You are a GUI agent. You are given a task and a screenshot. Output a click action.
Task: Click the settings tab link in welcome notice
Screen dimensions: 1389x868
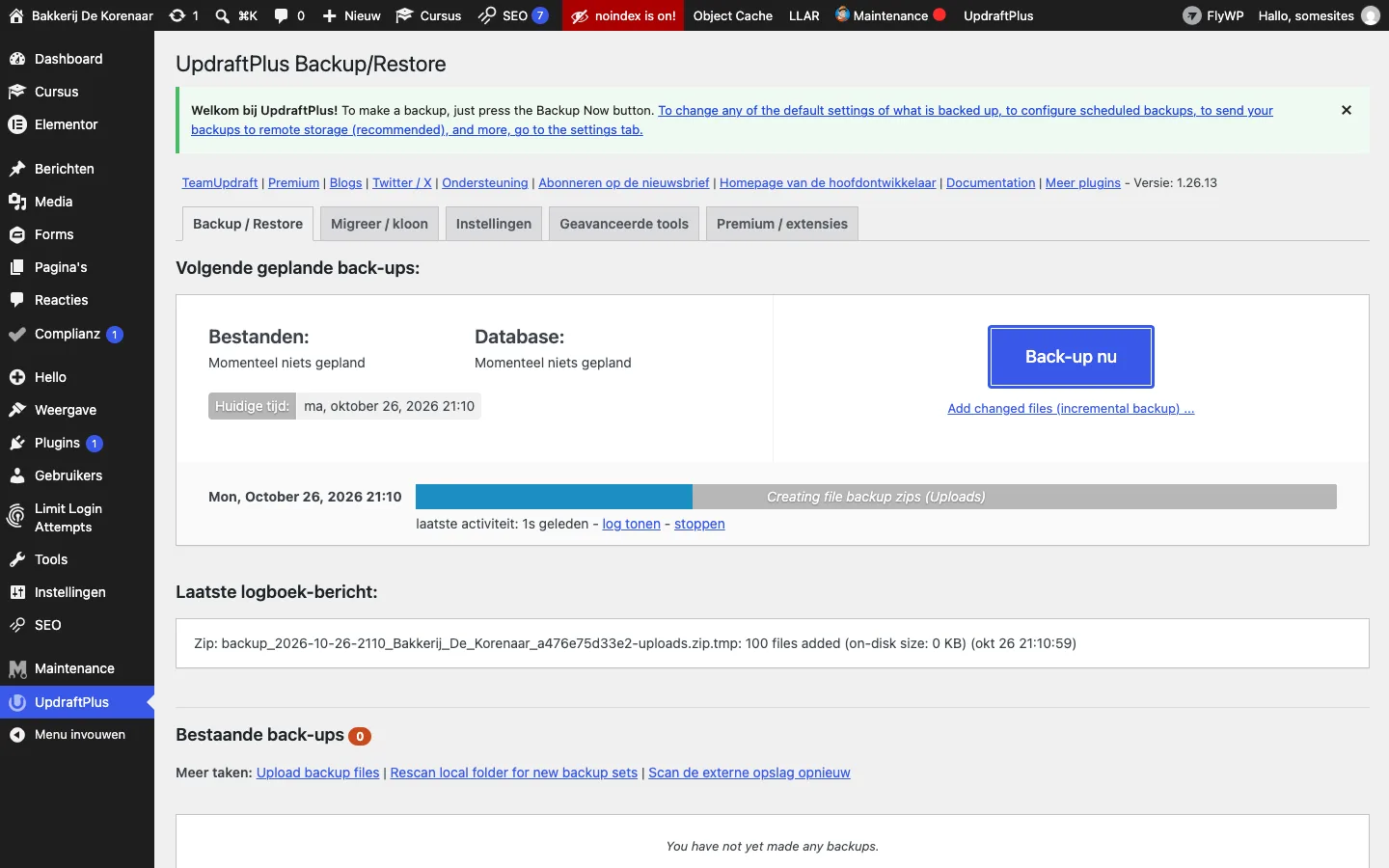click(732, 120)
